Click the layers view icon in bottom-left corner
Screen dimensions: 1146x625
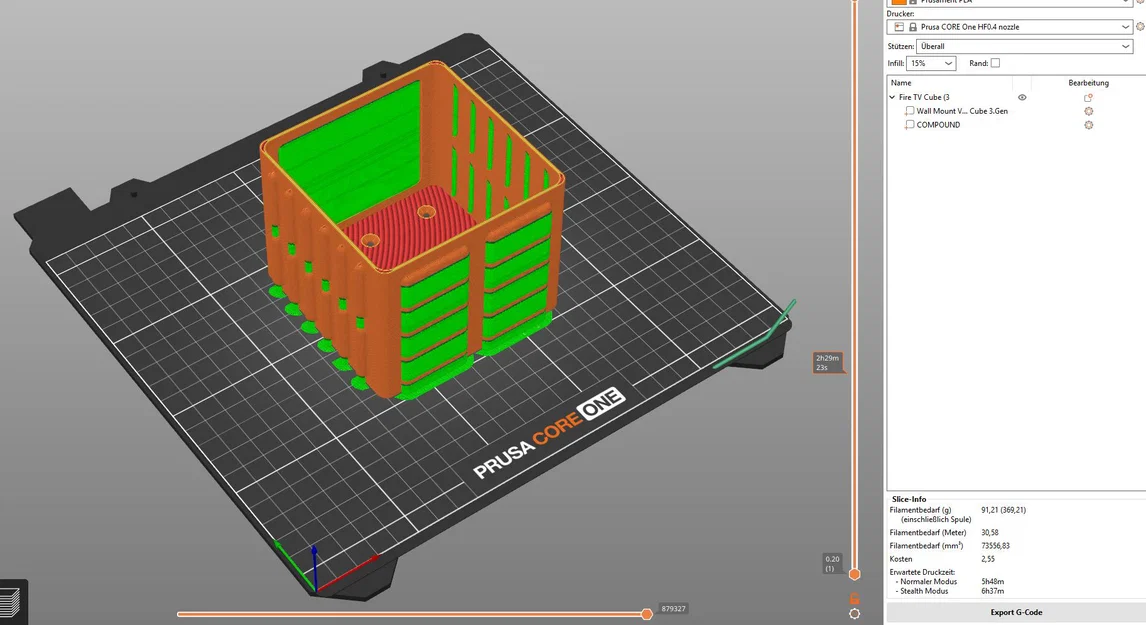point(10,602)
